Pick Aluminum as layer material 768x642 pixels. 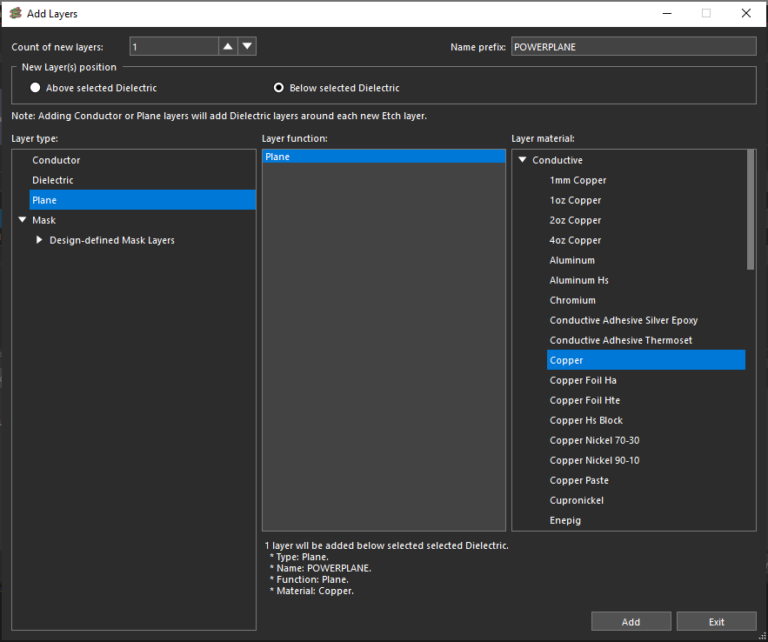[x=572, y=260]
